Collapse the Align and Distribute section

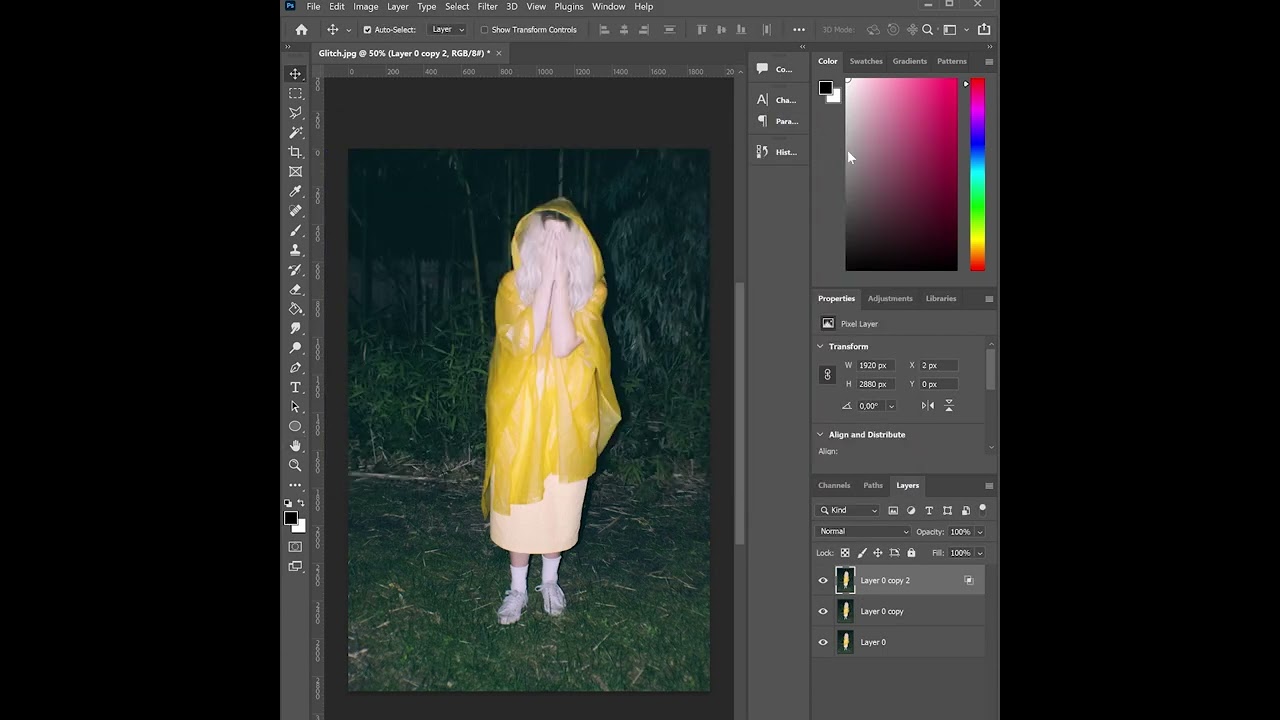click(820, 435)
